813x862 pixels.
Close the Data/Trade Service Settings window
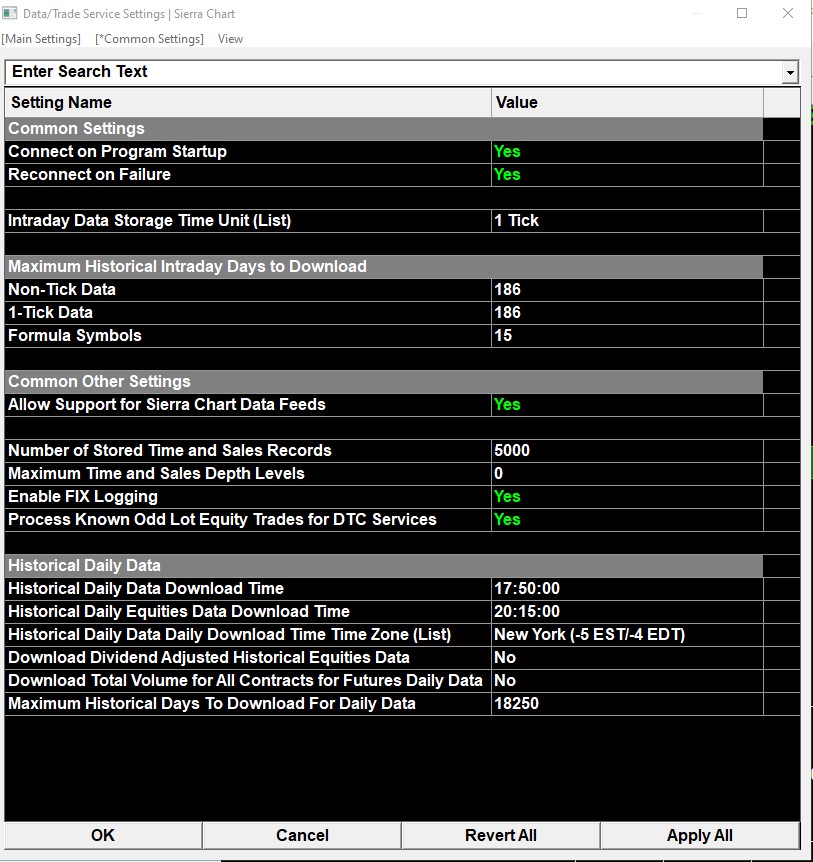[x=788, y=13]
